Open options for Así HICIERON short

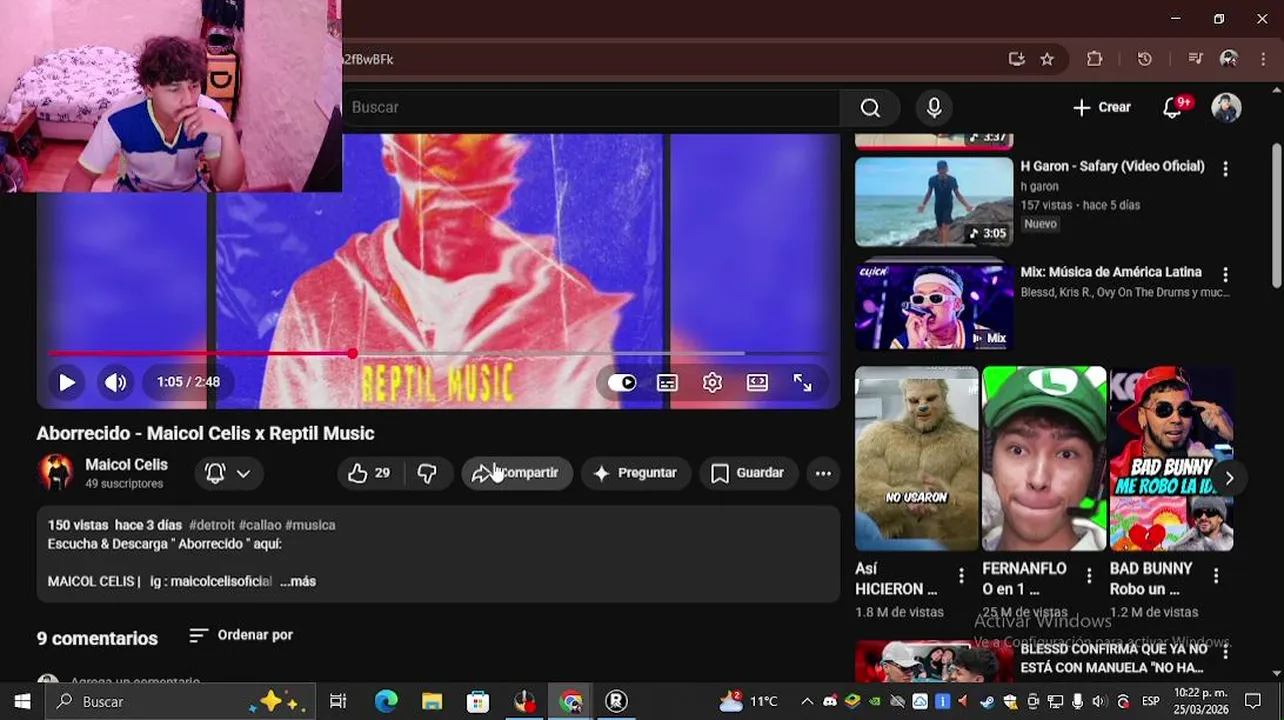pos(961,576)
